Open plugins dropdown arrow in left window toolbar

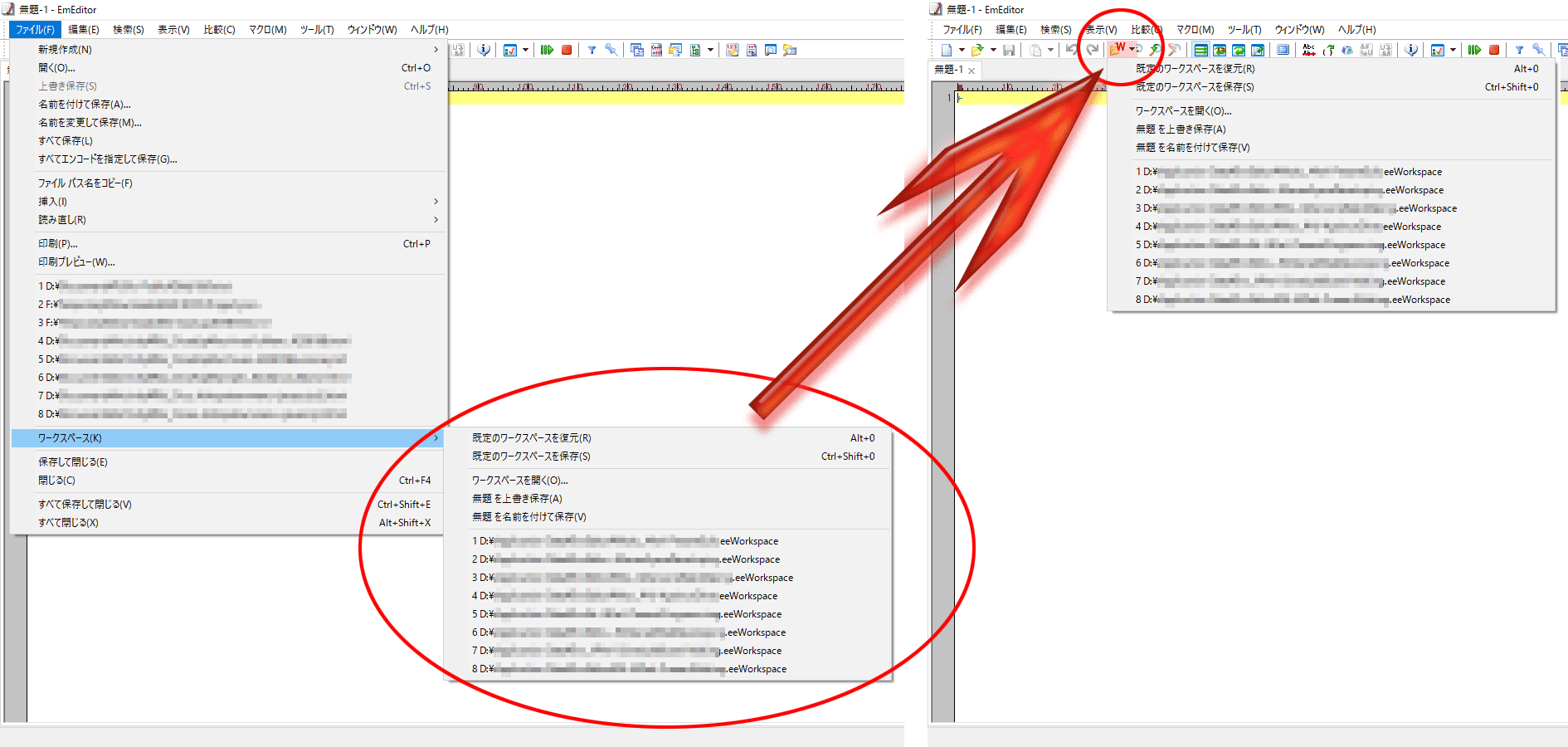tap(525, 50)
